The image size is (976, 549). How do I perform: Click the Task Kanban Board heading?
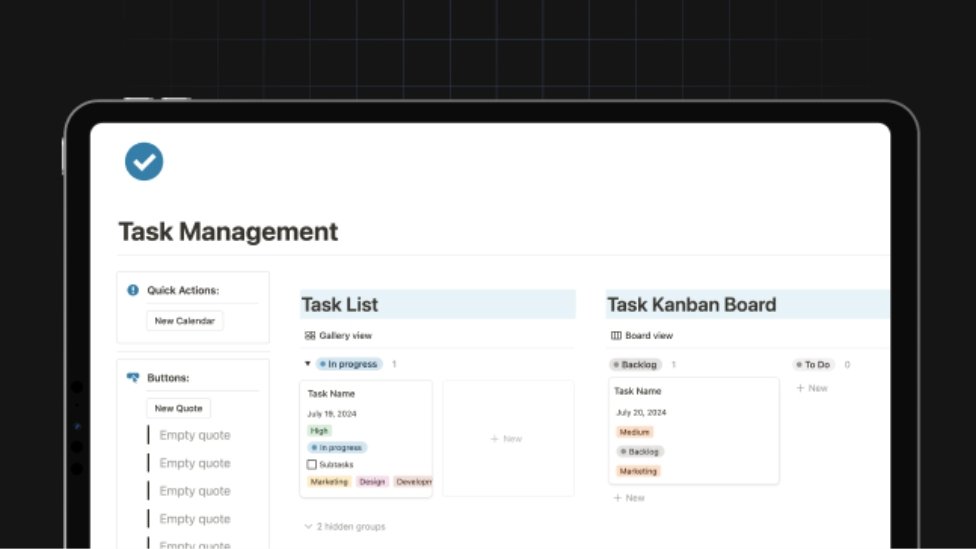692,304
